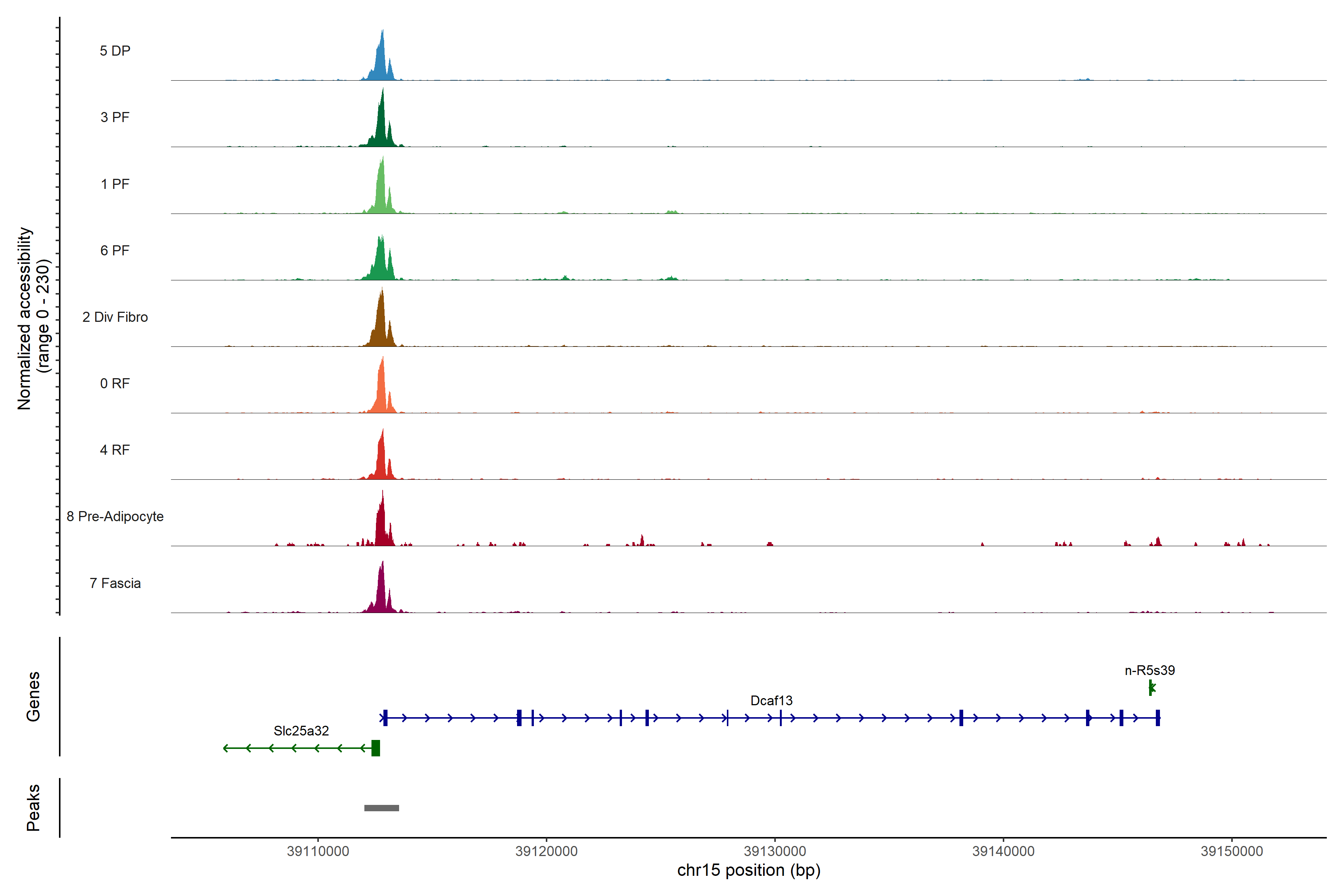Click the 39130000 axis tick label
This screenshot has height=896, width=1344.
pyautogui.click(x=774, y=851)
